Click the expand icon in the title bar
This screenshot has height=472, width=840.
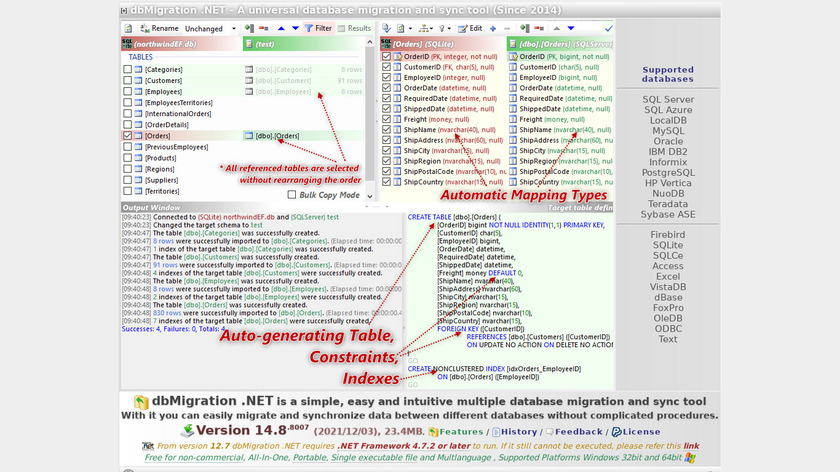124,10
